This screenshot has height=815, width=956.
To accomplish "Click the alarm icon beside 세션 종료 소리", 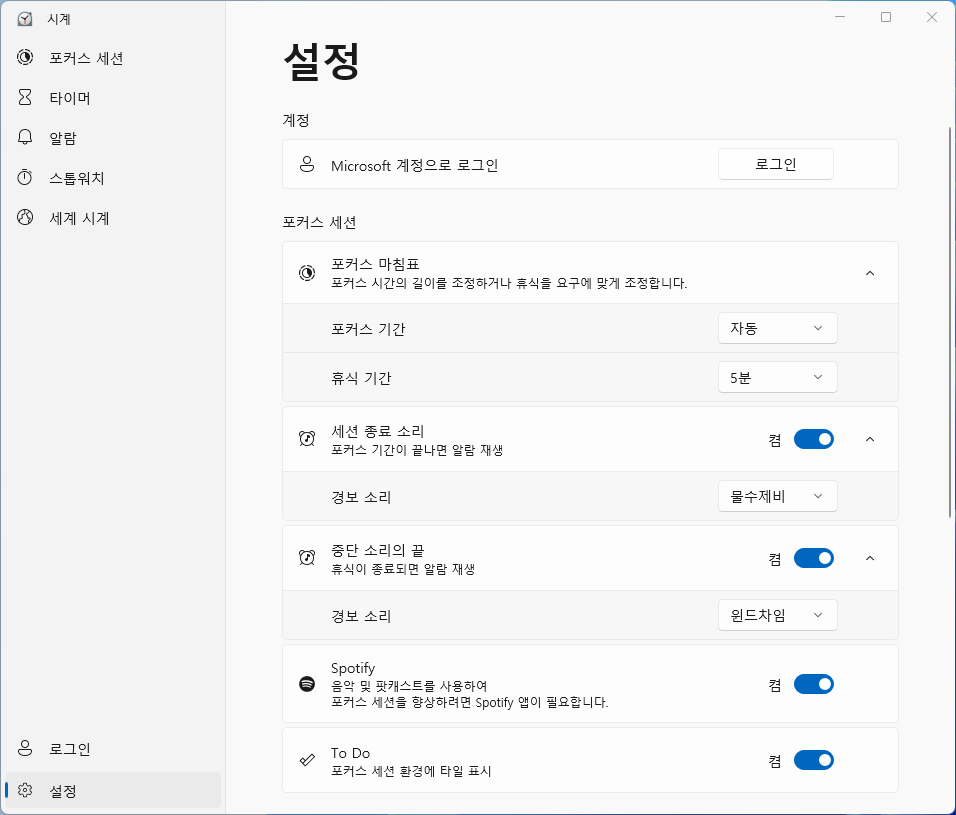I will [307, 438].
